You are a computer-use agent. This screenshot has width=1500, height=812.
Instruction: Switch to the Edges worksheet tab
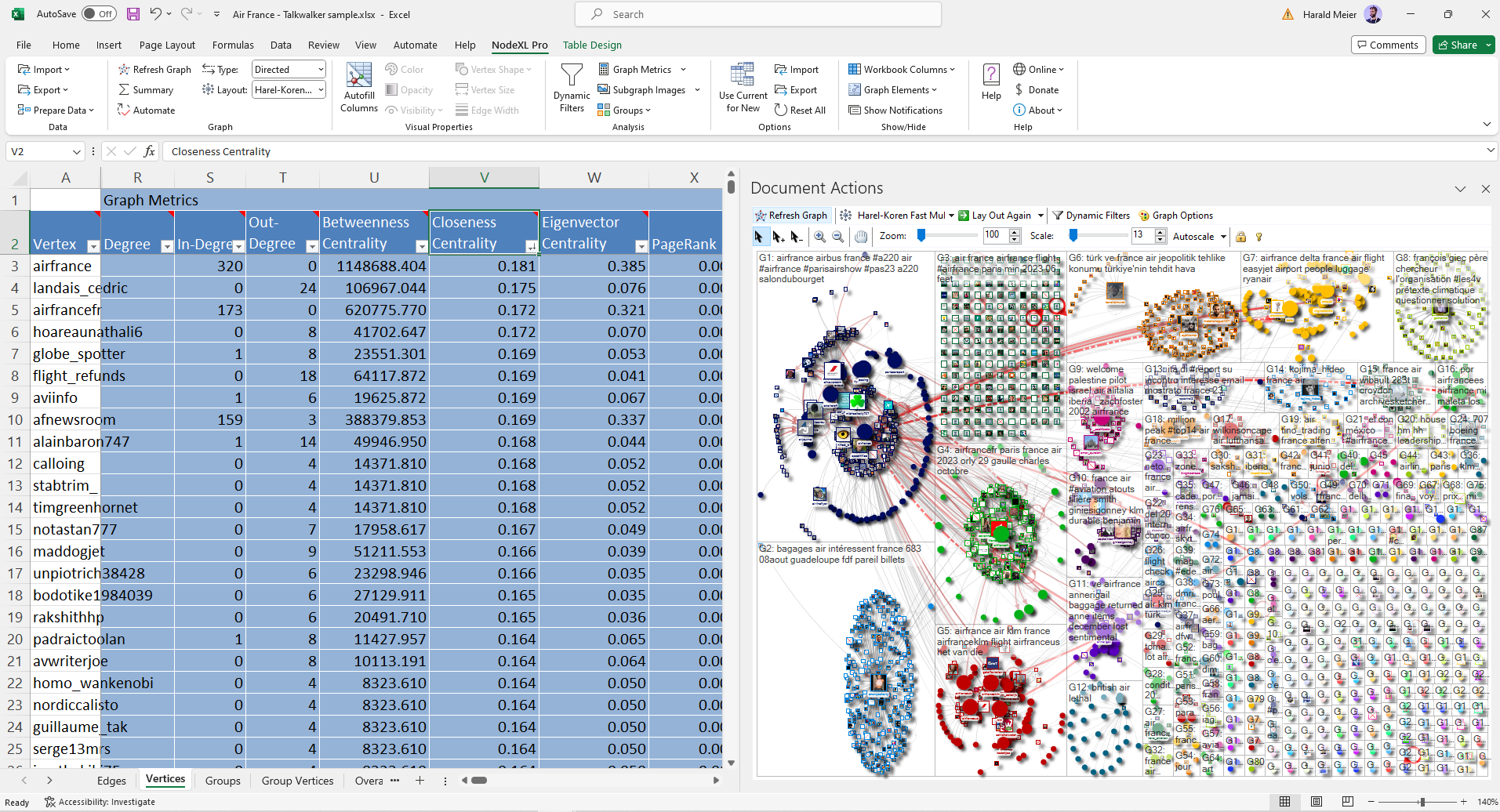click(111, 781)
